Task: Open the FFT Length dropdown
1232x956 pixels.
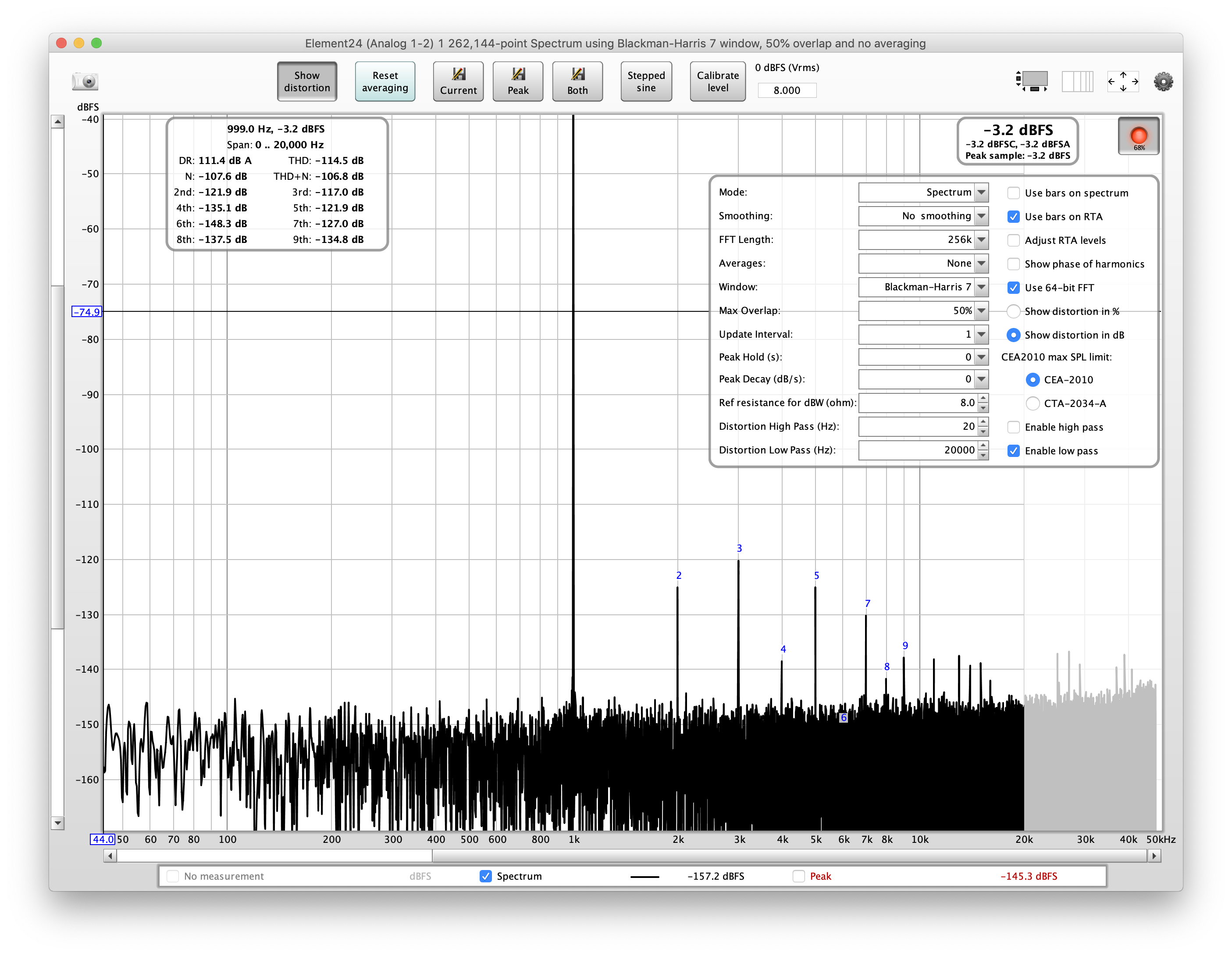Action: click(923, 240)
